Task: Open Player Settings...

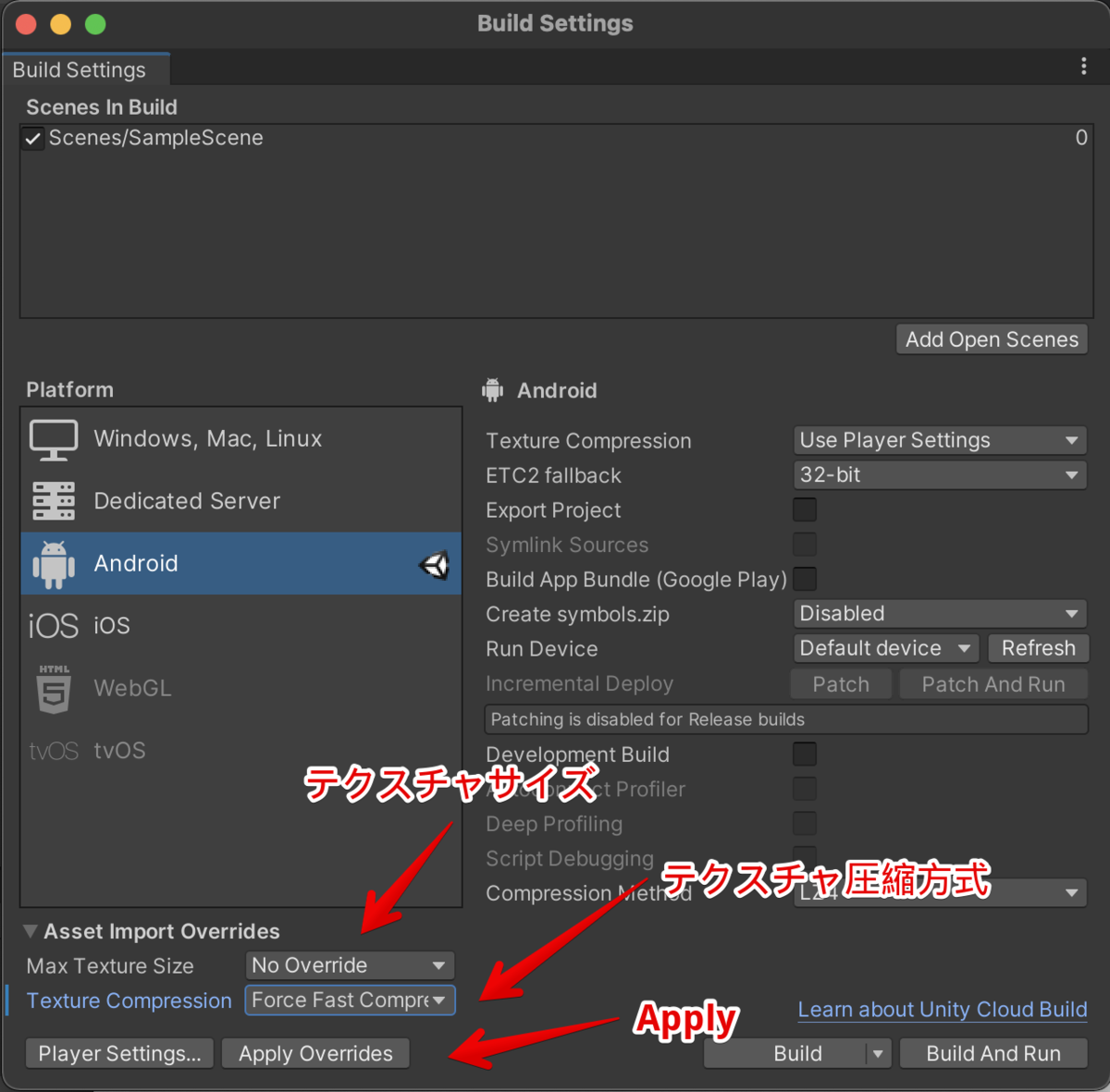Action: tap(120, 1053)
